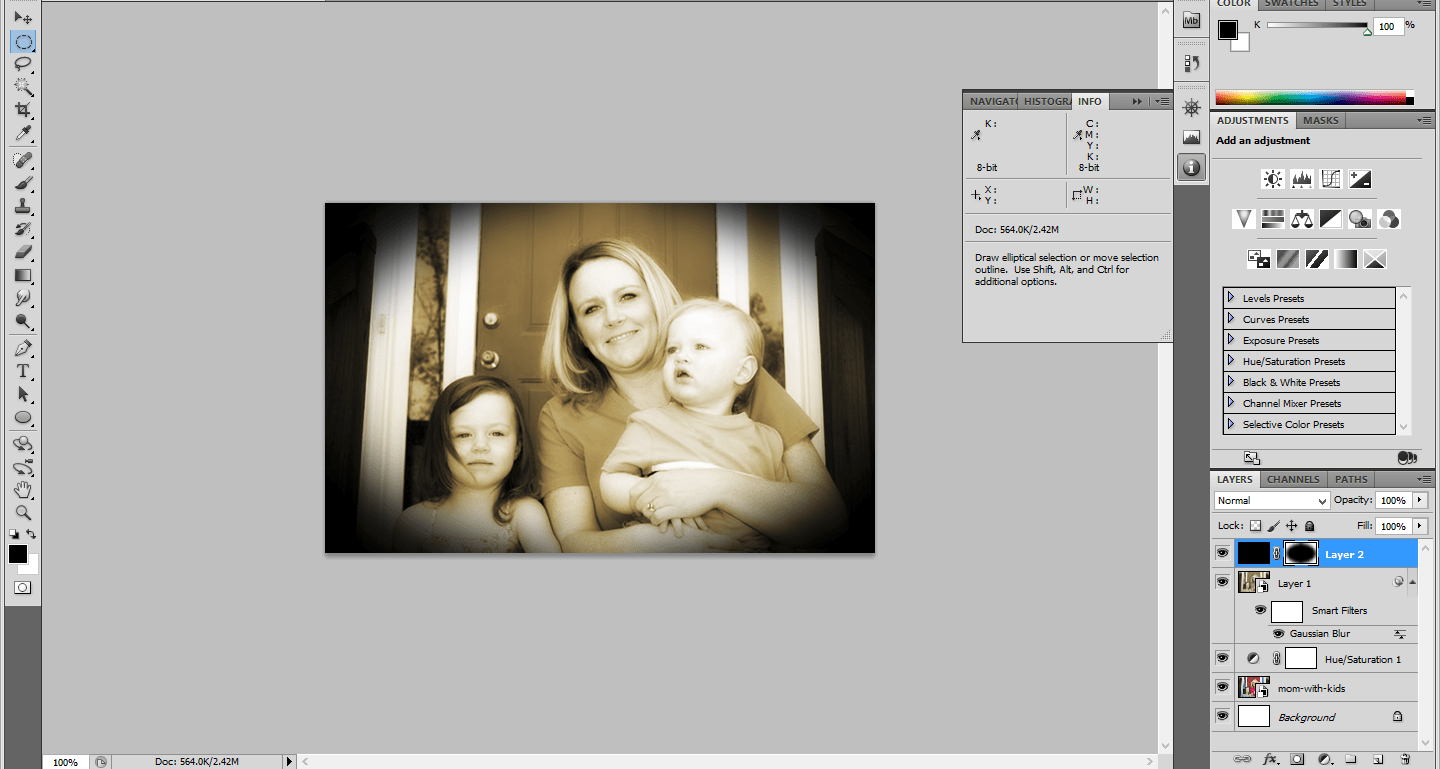1440x769 pixels.
Task: Add a Gradient Map adjustment
Action: 1346,259
